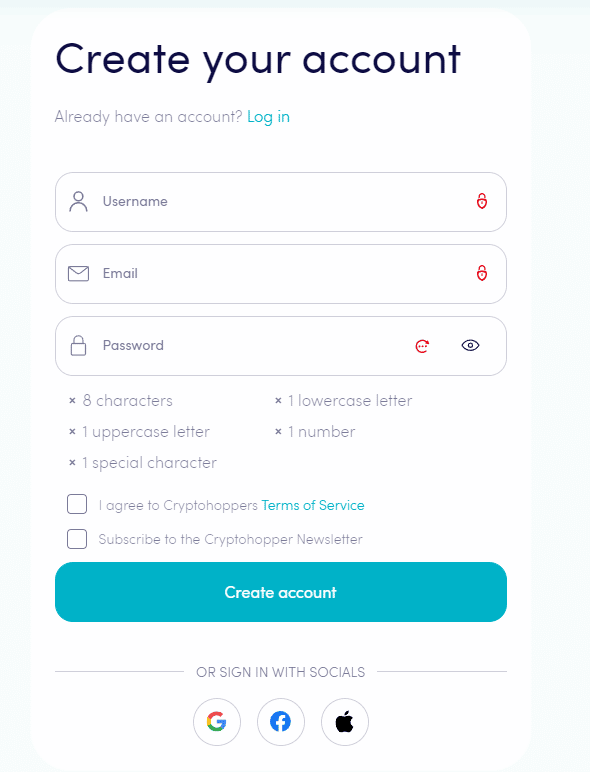Click the padlock icon beside Password

[x=78, y=346]
